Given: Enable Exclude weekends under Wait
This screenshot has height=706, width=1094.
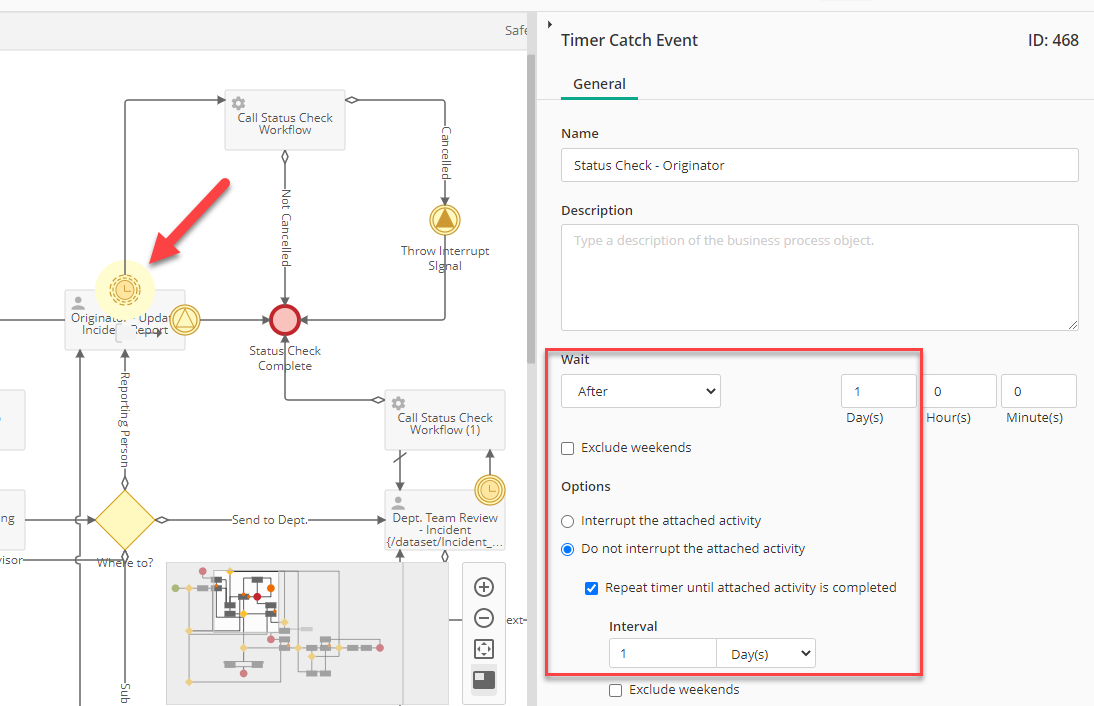Looking at the screenshot, I should click(x=568, y=448).
